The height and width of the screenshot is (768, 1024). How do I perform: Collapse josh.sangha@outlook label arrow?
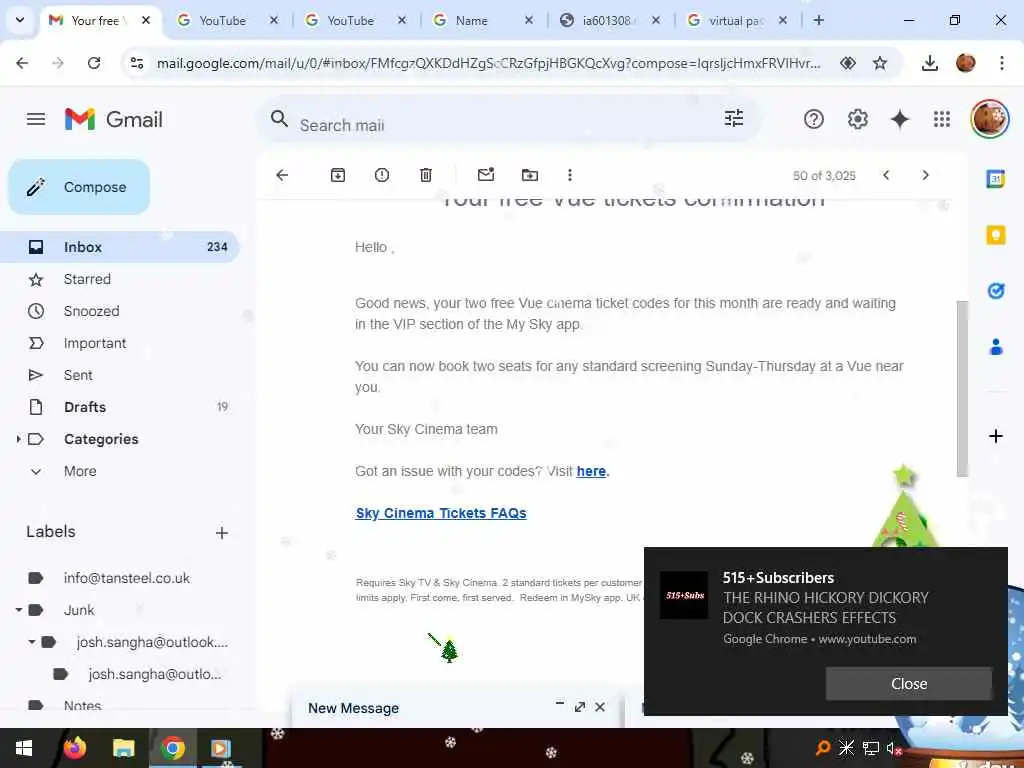[x=31, y=642]
